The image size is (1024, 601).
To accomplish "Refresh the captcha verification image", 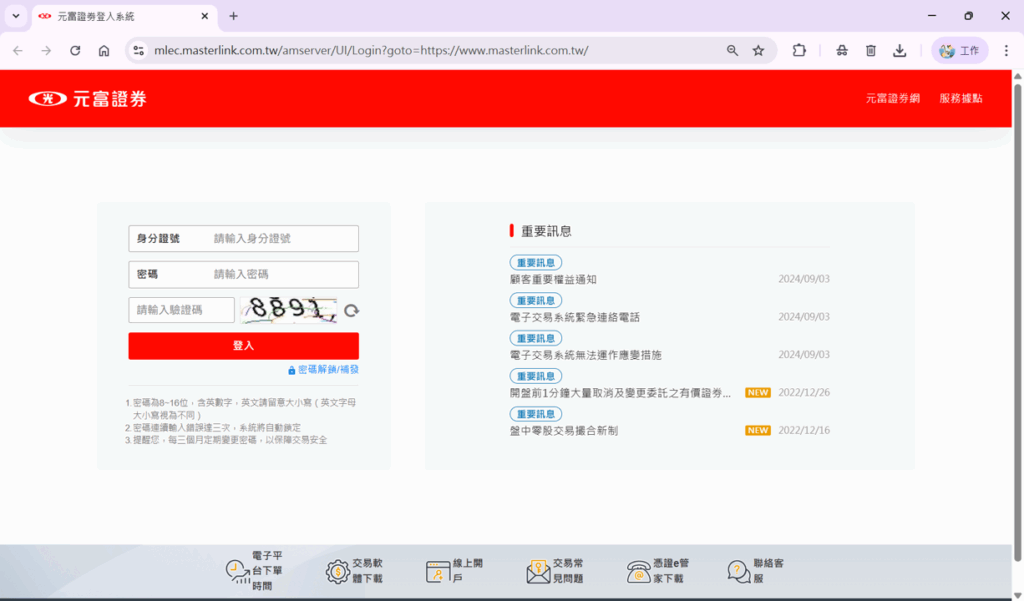I will point(351,311).
